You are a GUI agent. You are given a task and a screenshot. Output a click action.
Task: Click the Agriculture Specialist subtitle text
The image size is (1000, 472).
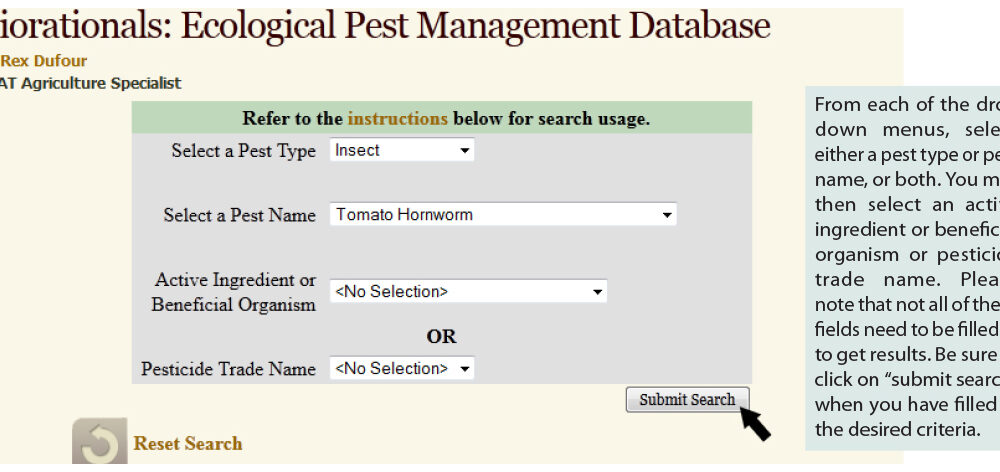pyautogui.click(x=90, y=84)
